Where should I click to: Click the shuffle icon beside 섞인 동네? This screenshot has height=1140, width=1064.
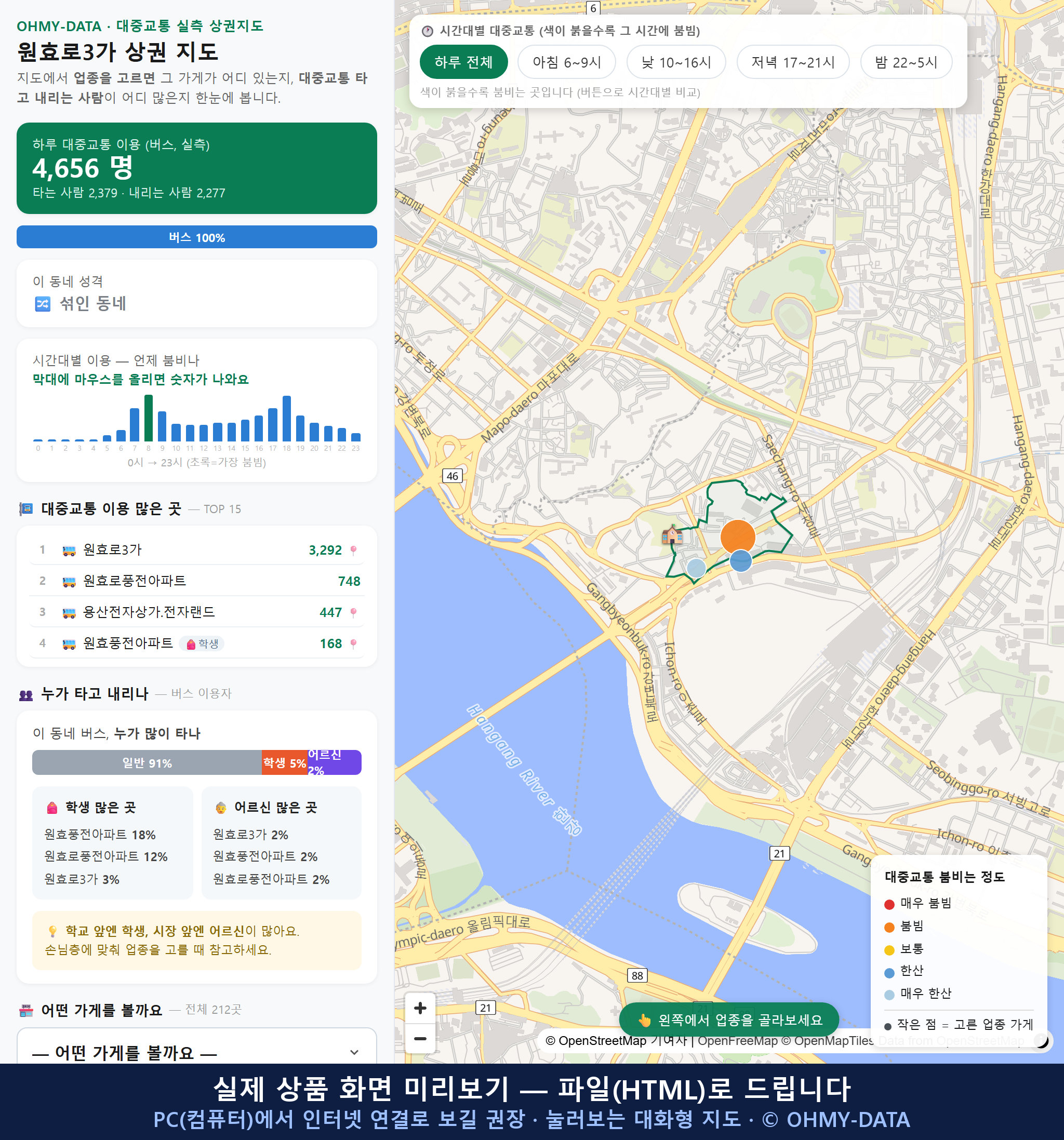point(43,303)
